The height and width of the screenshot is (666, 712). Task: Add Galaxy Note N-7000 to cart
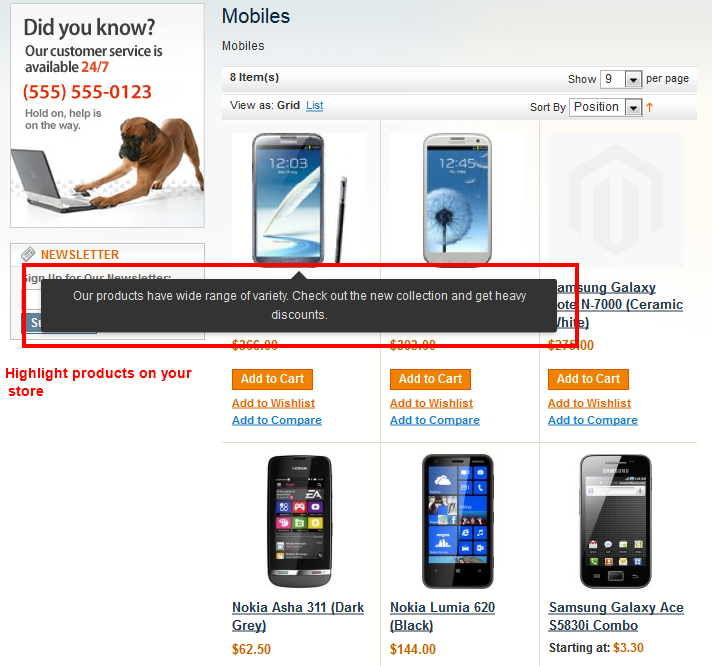click(x=588, y=379)
